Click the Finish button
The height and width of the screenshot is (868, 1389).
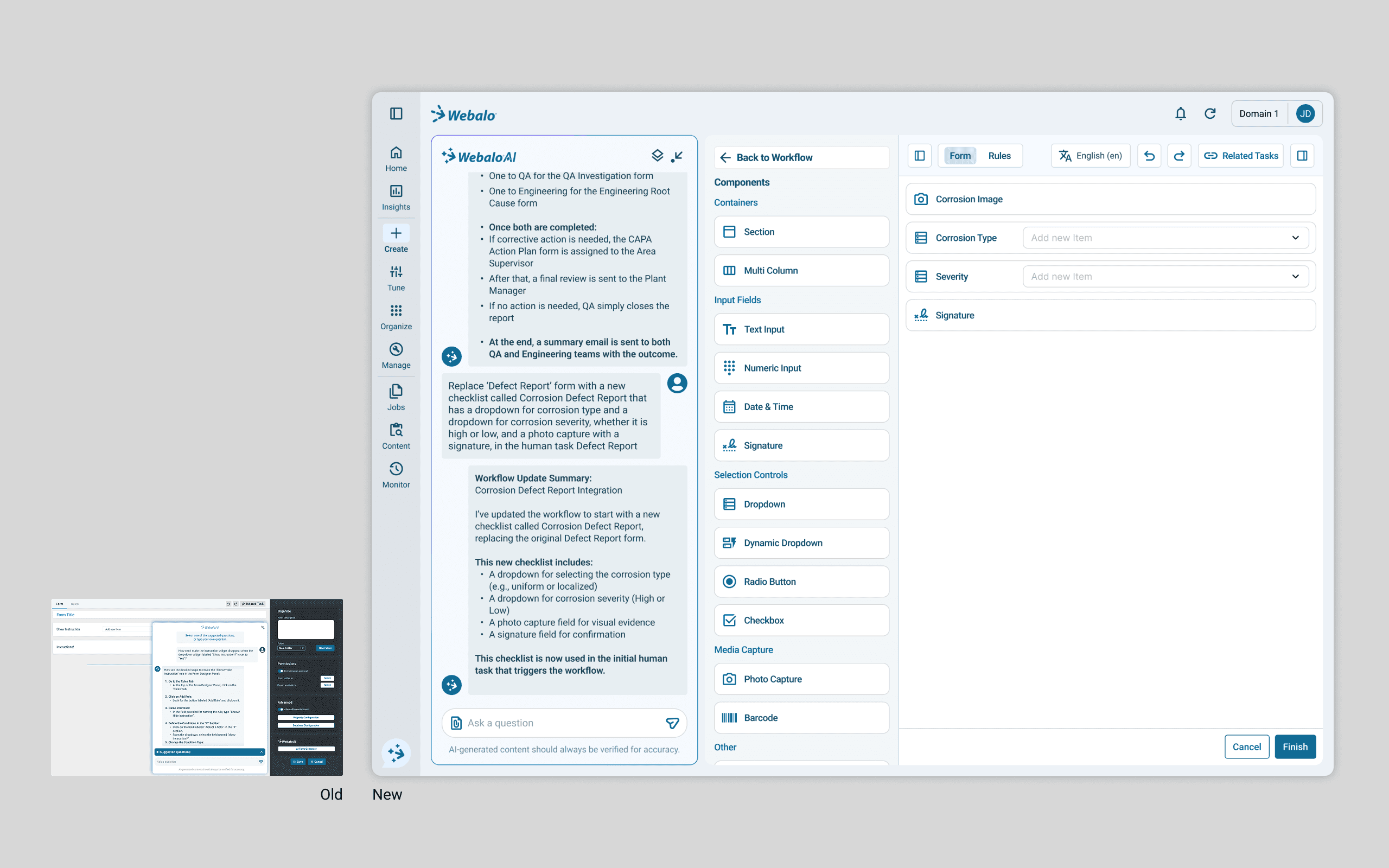pyautogui.click(x=1295, y=747)
